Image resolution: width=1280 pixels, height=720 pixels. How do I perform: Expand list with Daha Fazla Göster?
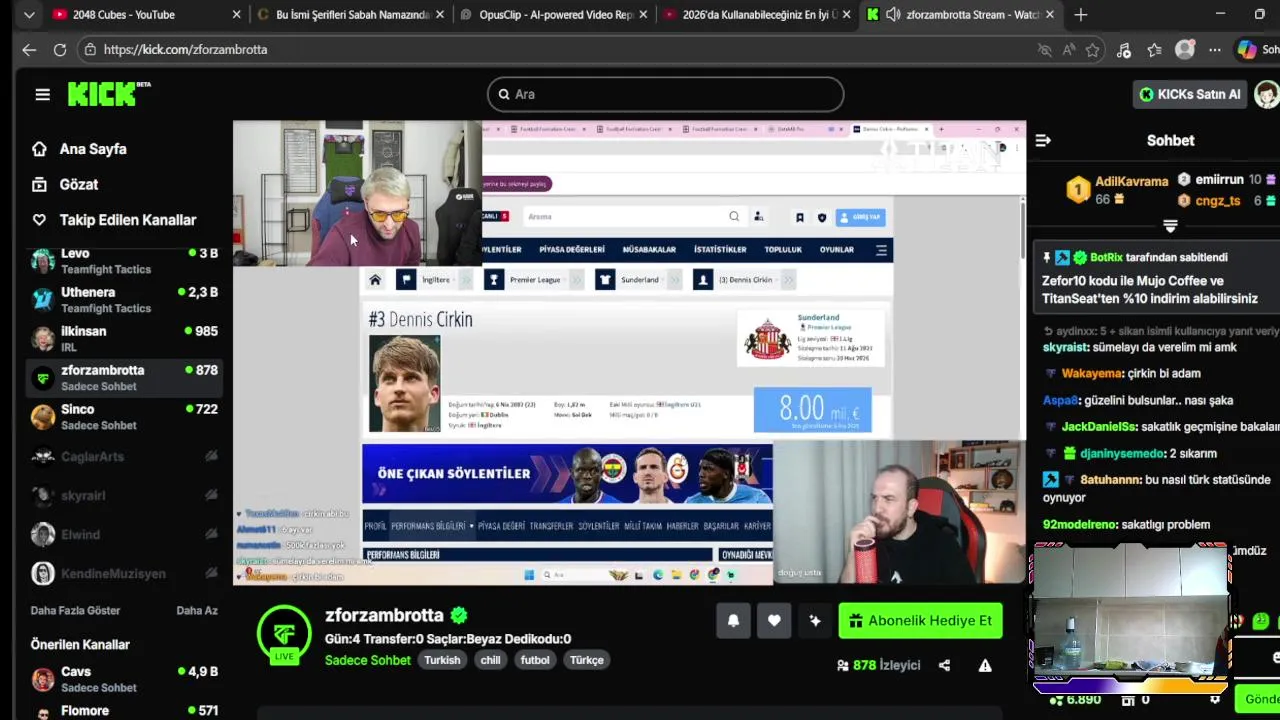coord(75,610)
